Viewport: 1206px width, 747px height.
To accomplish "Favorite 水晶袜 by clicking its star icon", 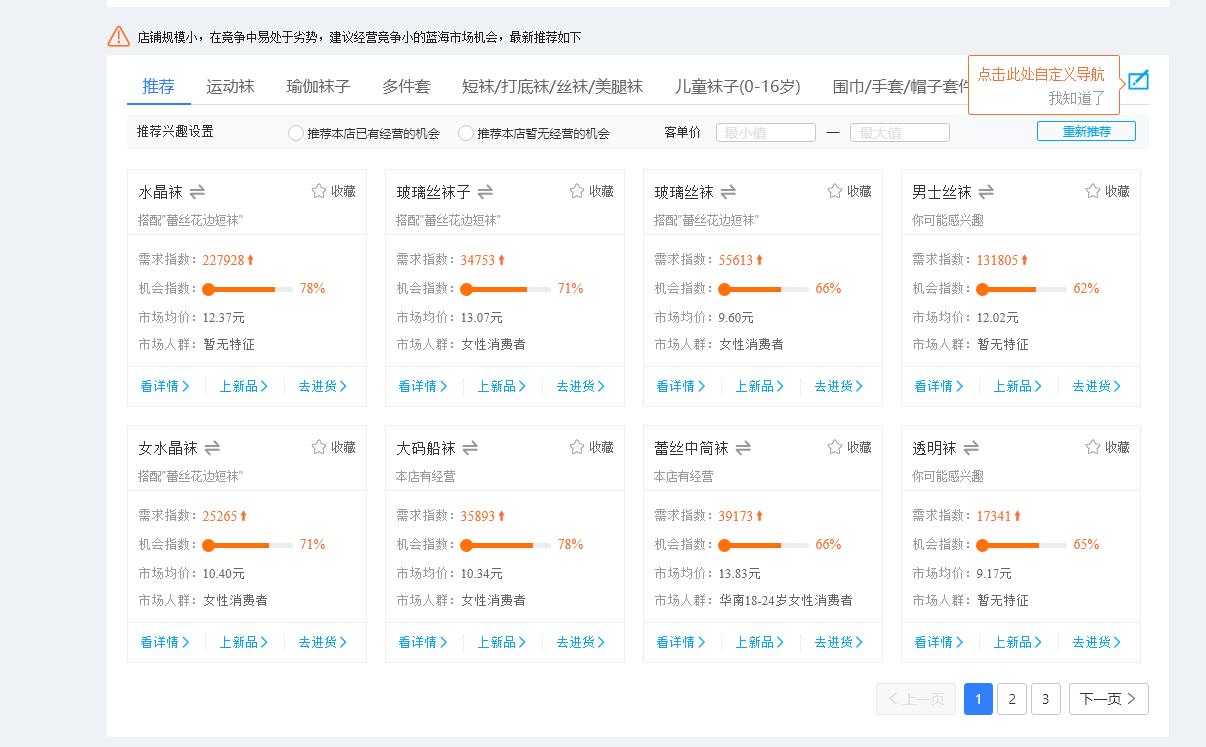I will (318, 191).
